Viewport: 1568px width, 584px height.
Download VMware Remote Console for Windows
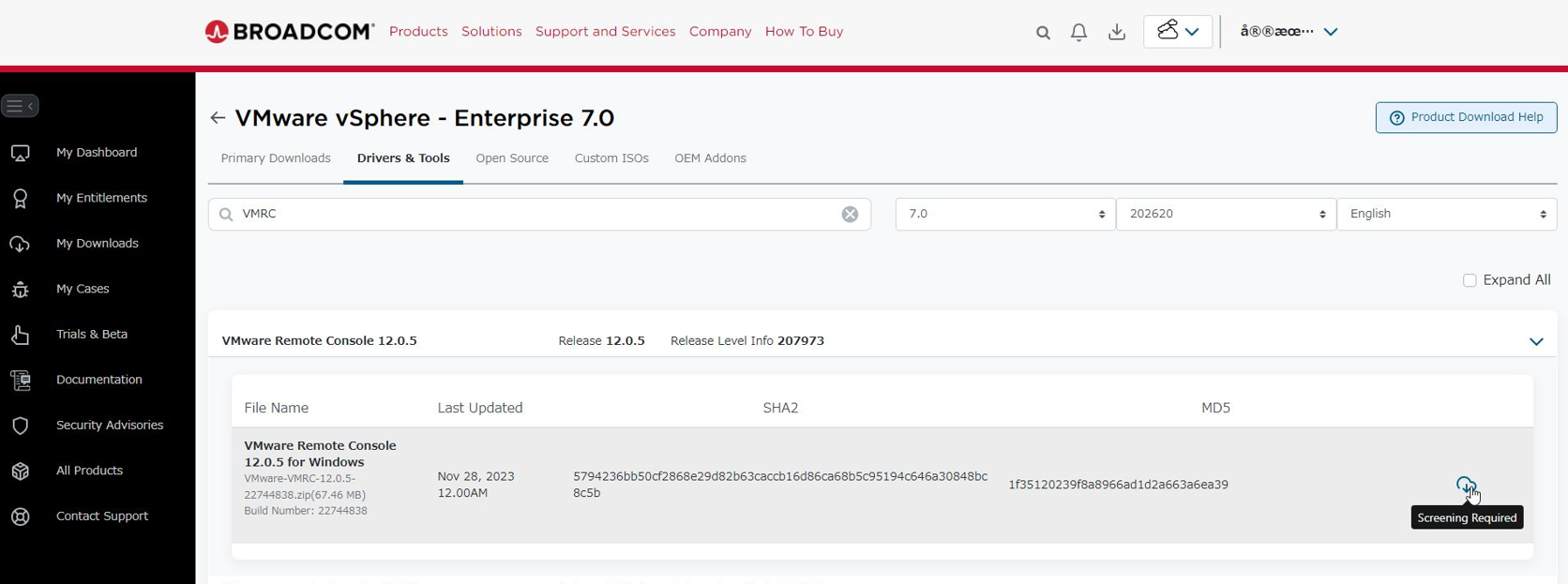1466,485
